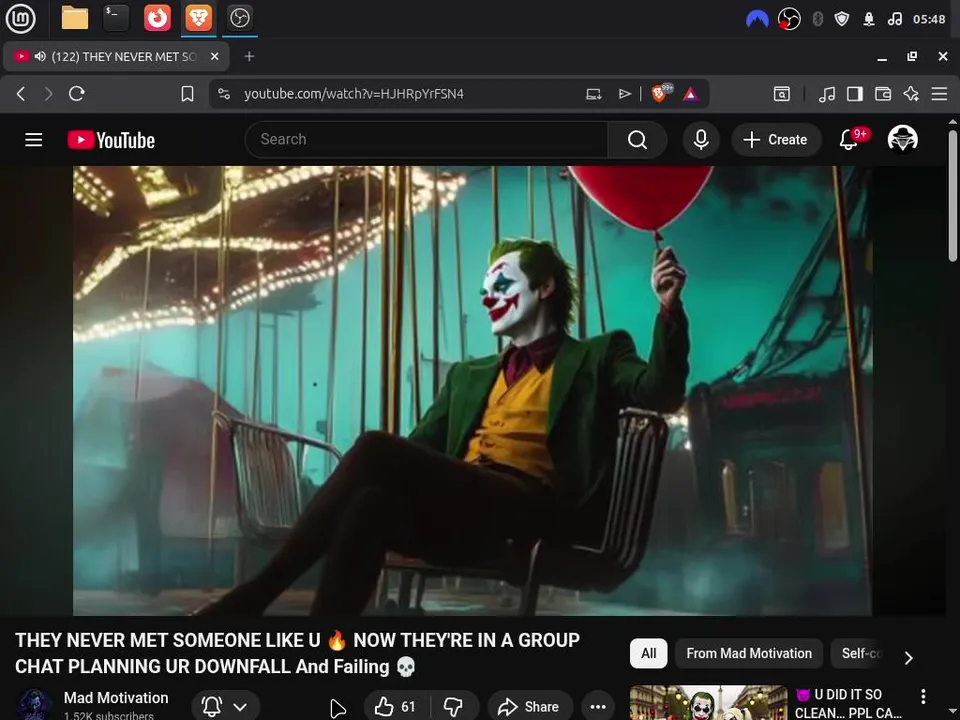Open the Bluetooth tray icon
960x720 pixels.
[x=817, y=19]
